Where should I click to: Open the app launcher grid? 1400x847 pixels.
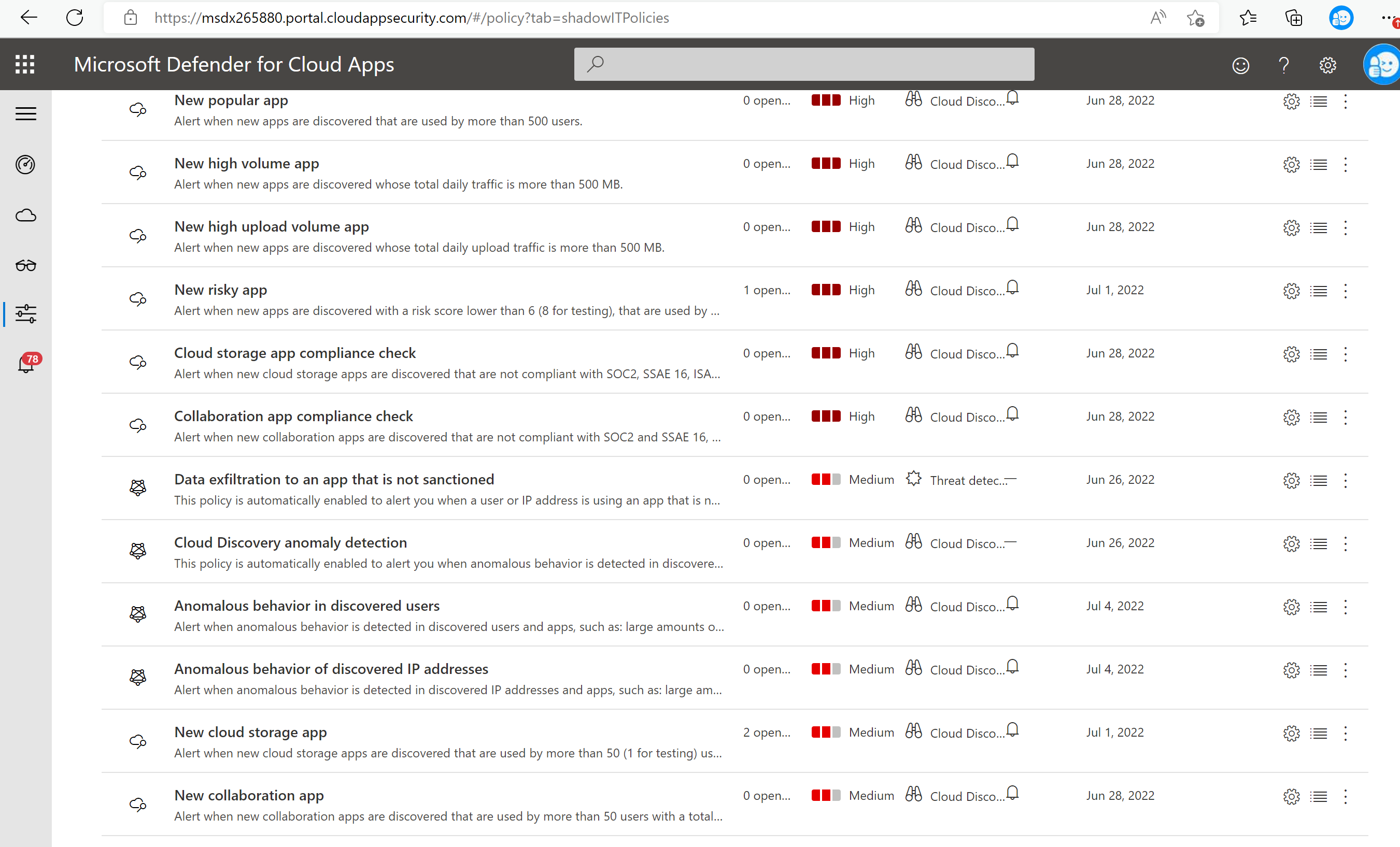[25, 64]
